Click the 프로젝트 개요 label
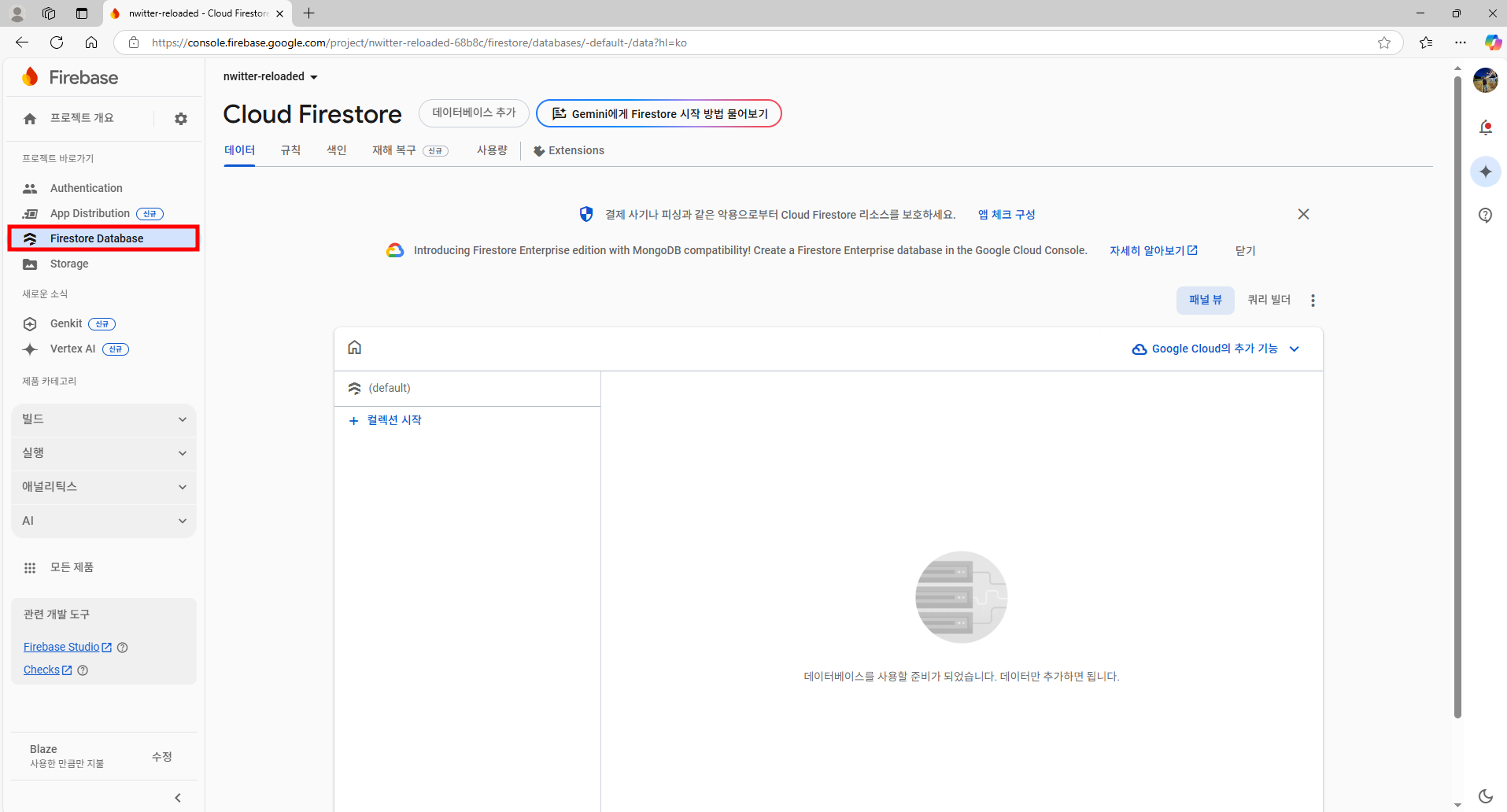The height and width of the screenshot is (812, 1507). (82, 118)
